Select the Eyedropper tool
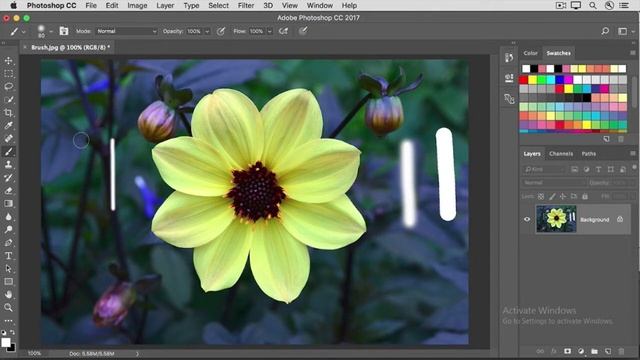 [x=9, y=126]
